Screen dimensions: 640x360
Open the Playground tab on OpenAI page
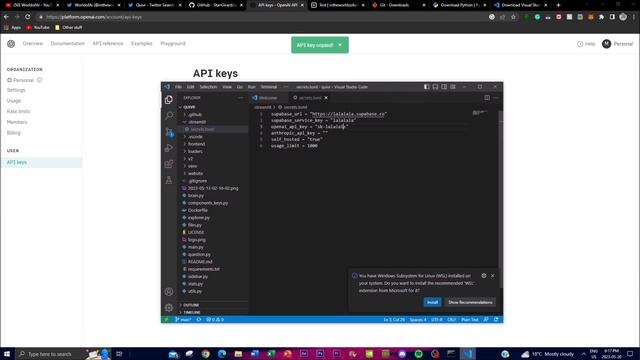click(173, 44)
